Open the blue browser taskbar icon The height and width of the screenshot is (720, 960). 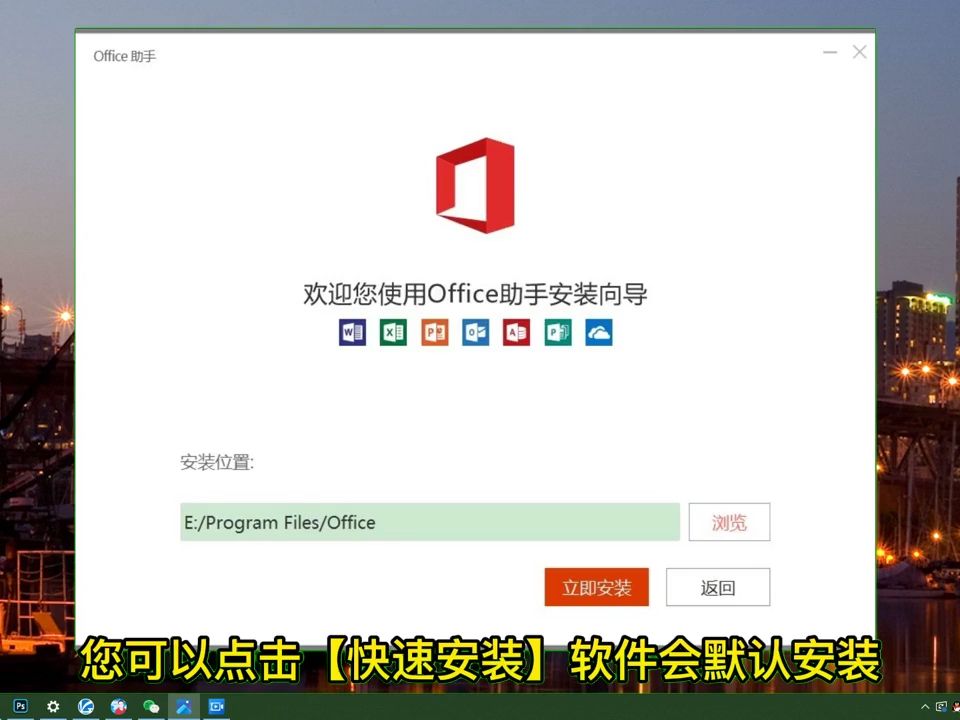(86, 707)
